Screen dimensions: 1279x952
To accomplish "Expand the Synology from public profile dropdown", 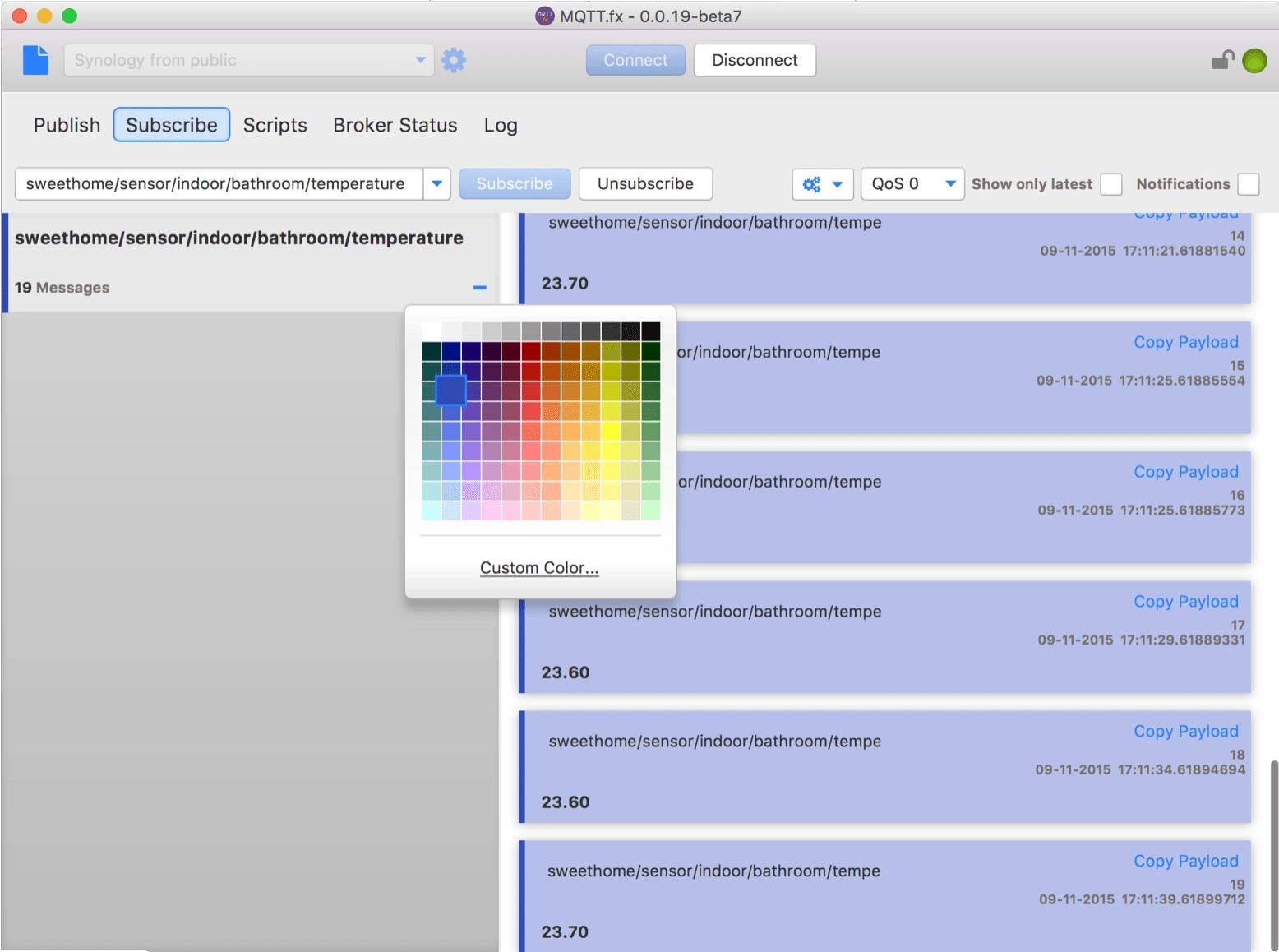I will (x=420, y=60).
